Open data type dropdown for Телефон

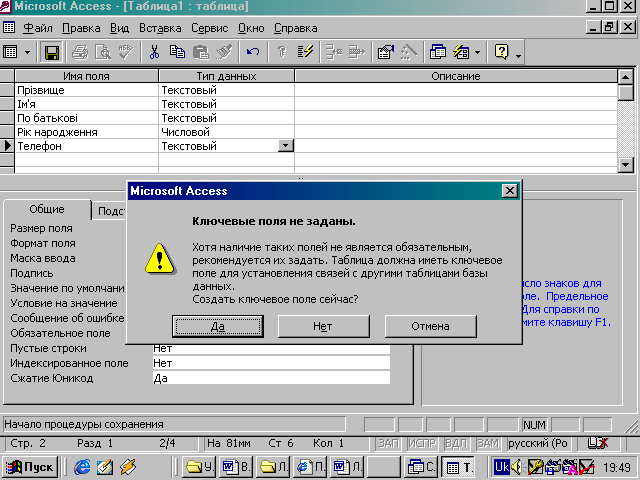(x=286, y=146)
